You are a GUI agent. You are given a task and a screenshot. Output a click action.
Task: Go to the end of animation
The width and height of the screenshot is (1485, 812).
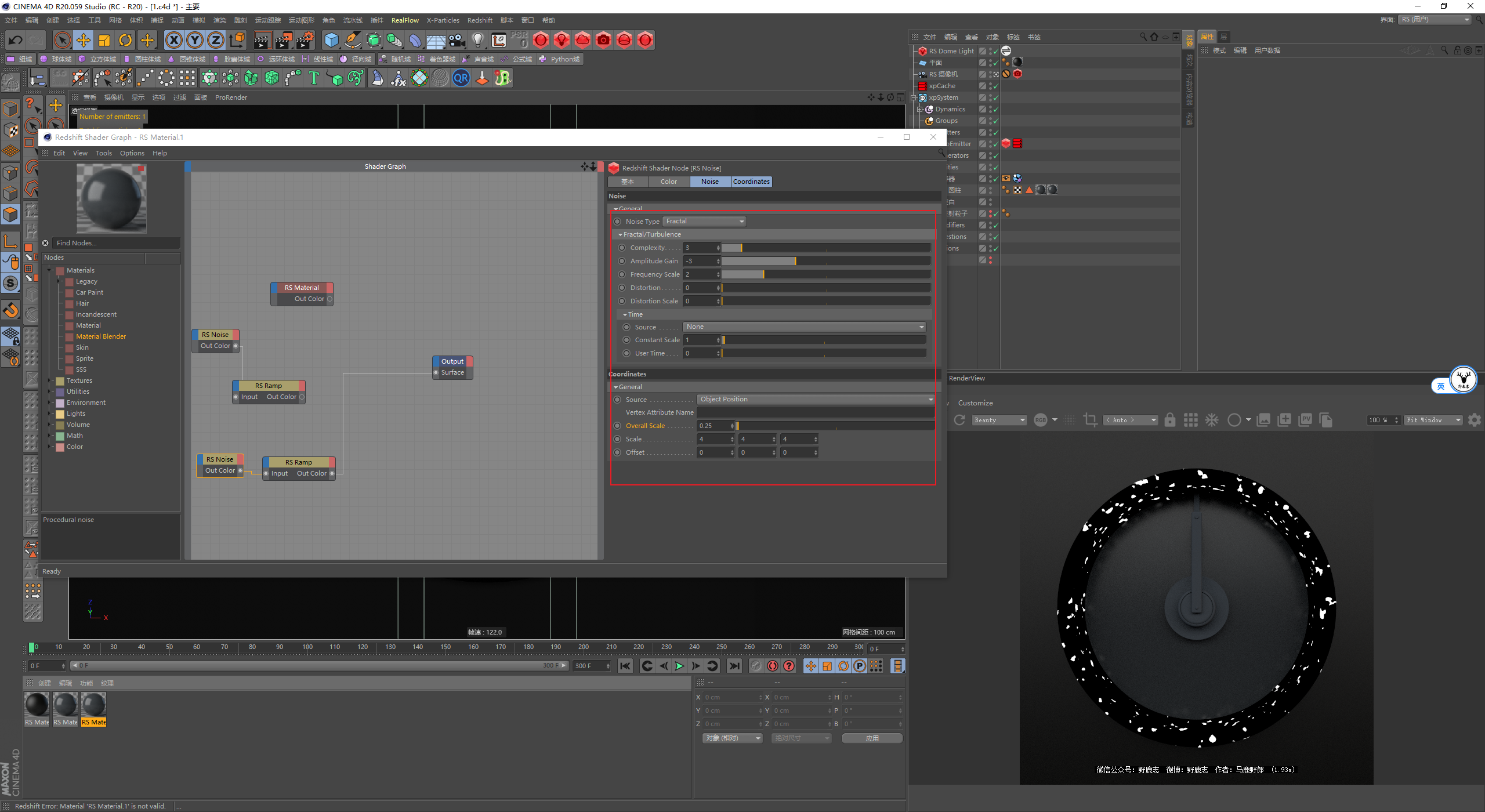tap(734, 666)
